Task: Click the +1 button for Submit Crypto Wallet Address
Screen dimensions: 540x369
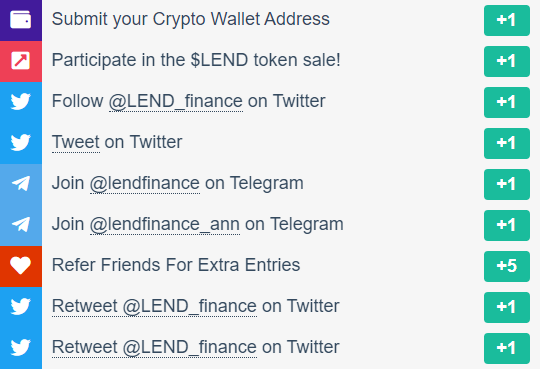Action: click(507, 20)
